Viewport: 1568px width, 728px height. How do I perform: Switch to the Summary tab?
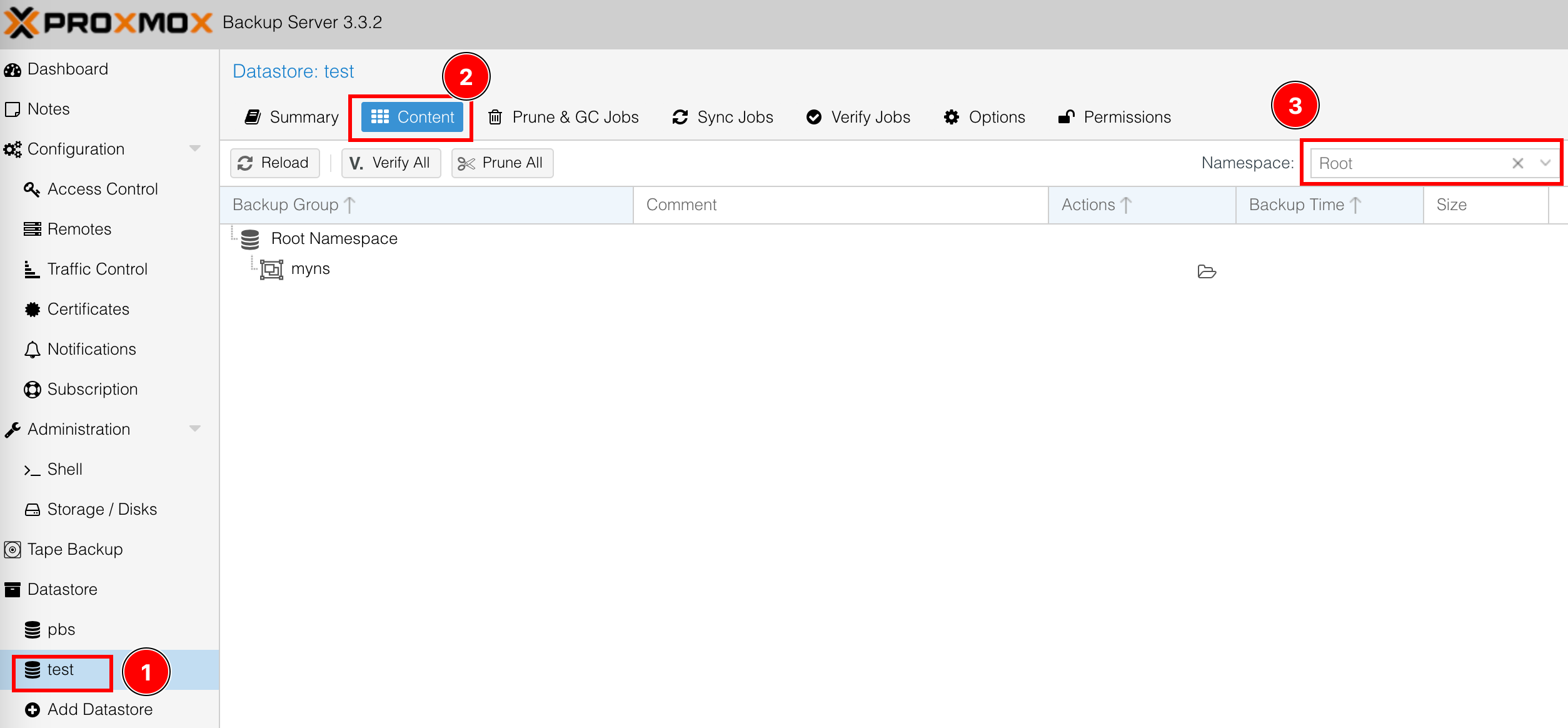tap(291, 117)
